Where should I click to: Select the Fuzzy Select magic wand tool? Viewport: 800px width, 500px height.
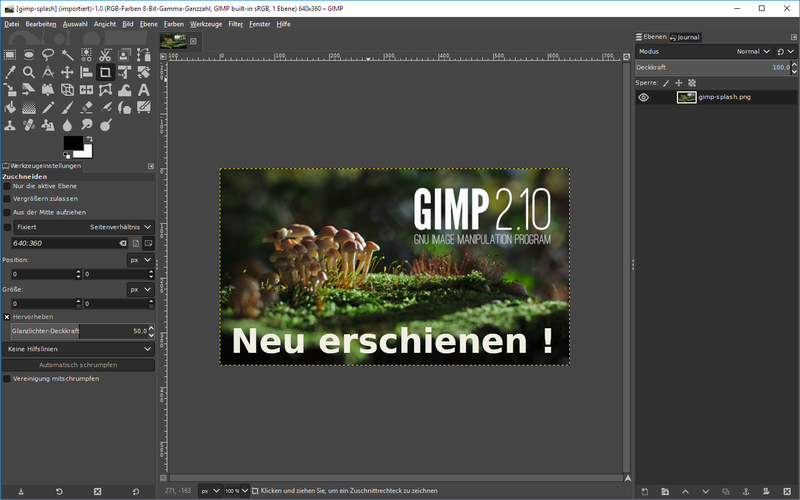(x=67, y=55)
